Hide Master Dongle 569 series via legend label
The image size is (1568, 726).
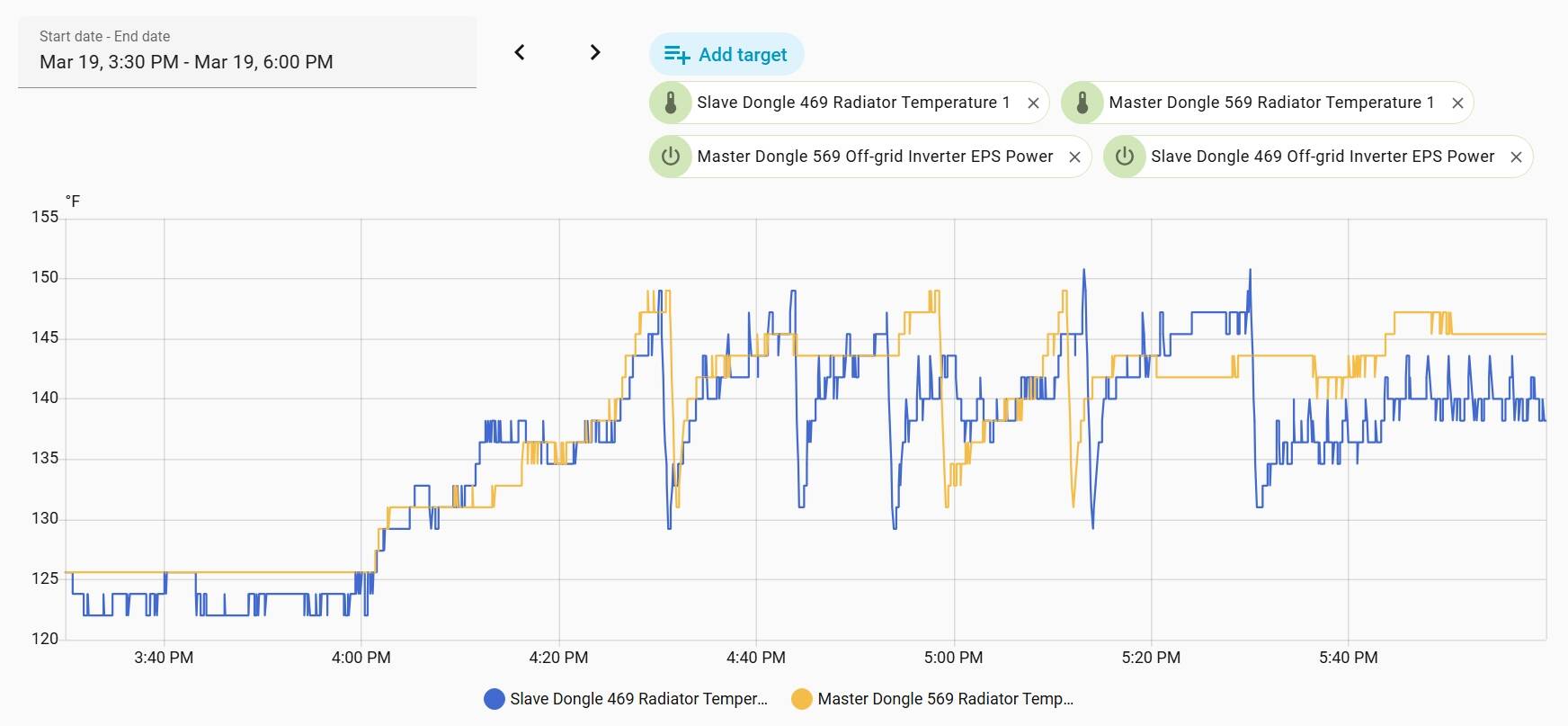click(945, 699)
